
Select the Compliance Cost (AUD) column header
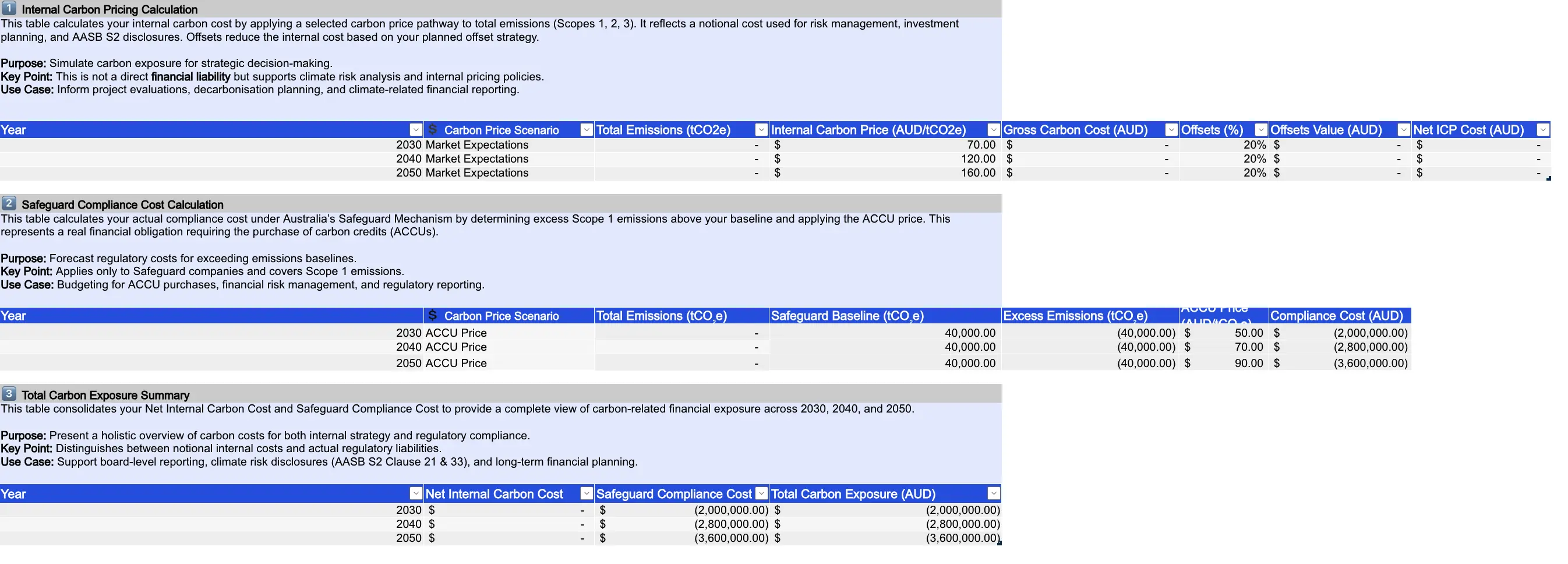(1340, 315)
